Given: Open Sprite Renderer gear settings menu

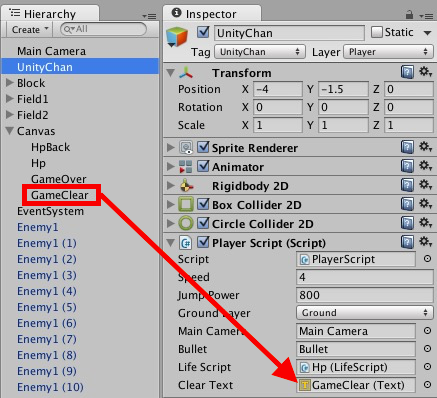Looking at the screenshot, I should (x=425, y=147).
